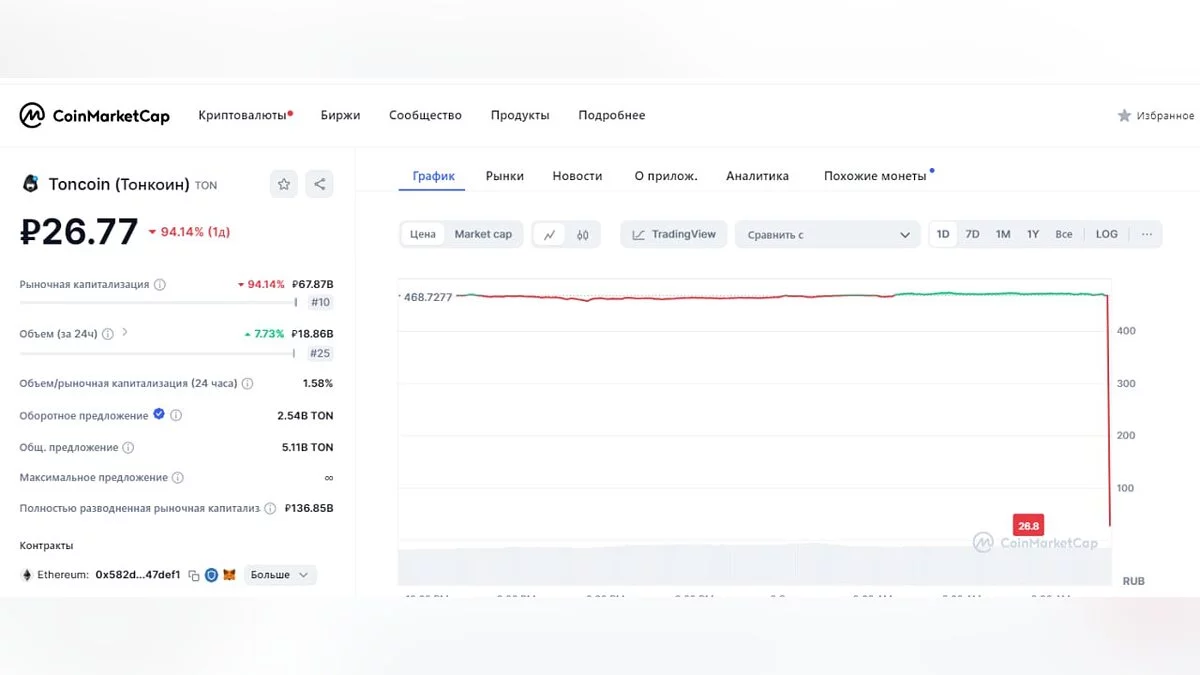Open the TradingView chart button

673,234
